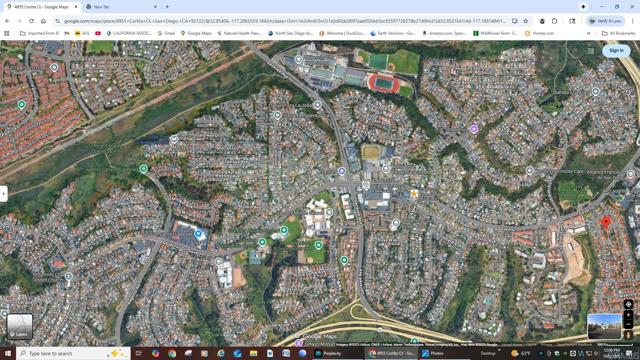Screen dimensions: 640x360
Task: Zoom in with the plus map control
Action: 628,315
